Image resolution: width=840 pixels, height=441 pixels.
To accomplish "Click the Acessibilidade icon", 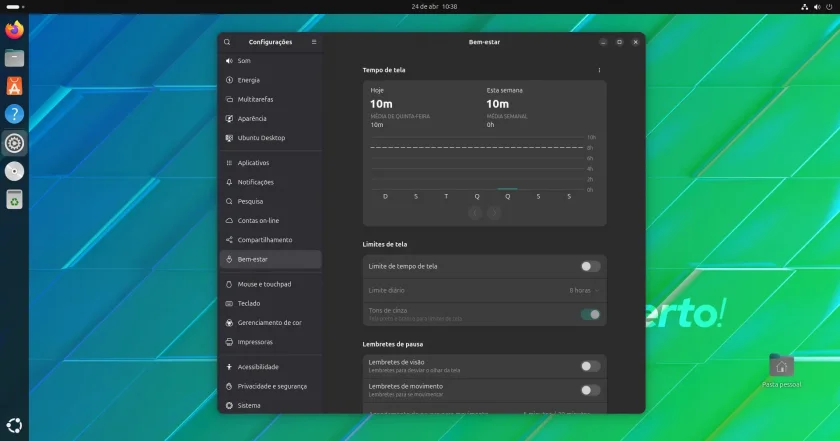I will (x=229, y=367).
